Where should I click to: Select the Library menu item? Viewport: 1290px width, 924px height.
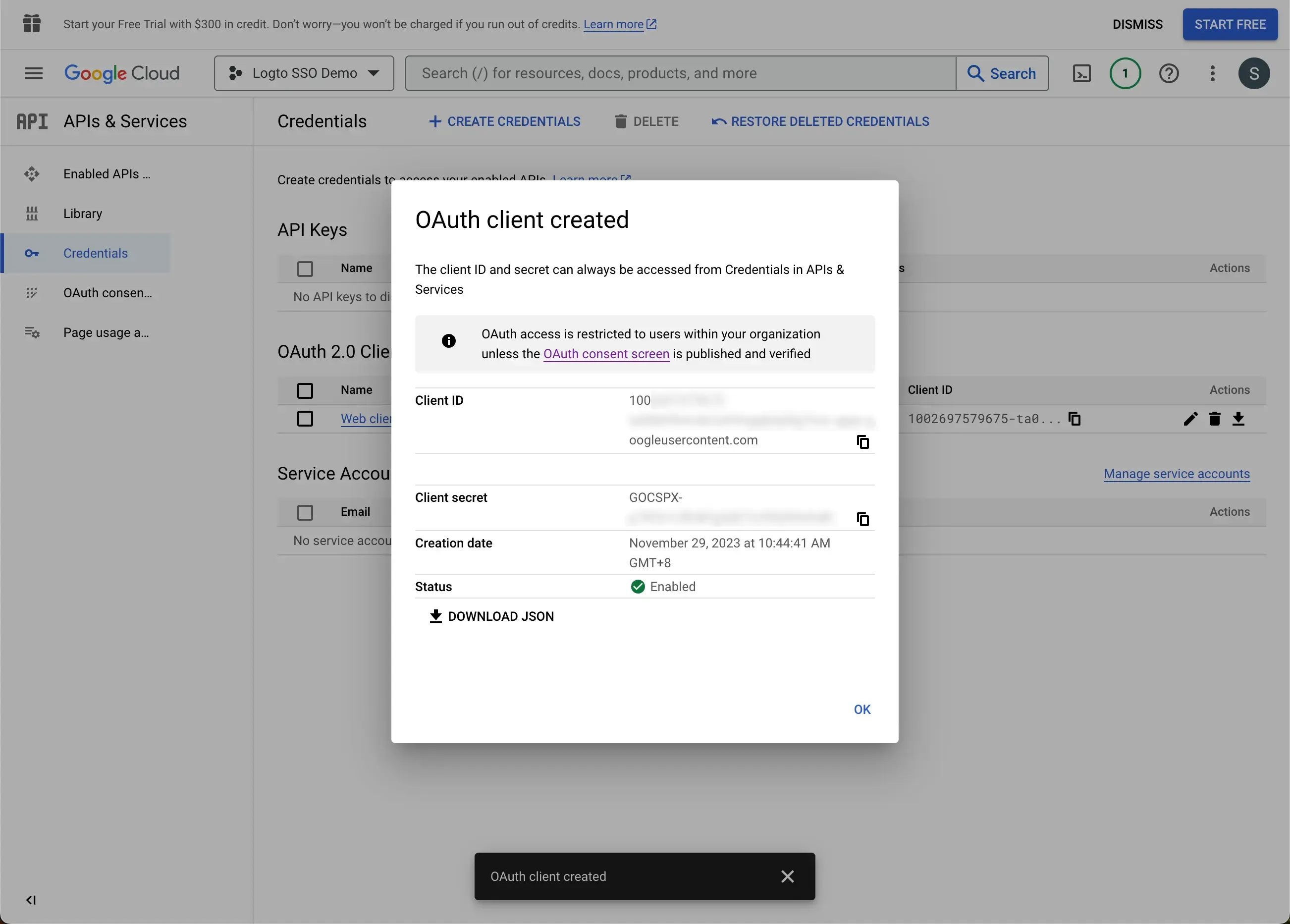[x=82, y=214]
